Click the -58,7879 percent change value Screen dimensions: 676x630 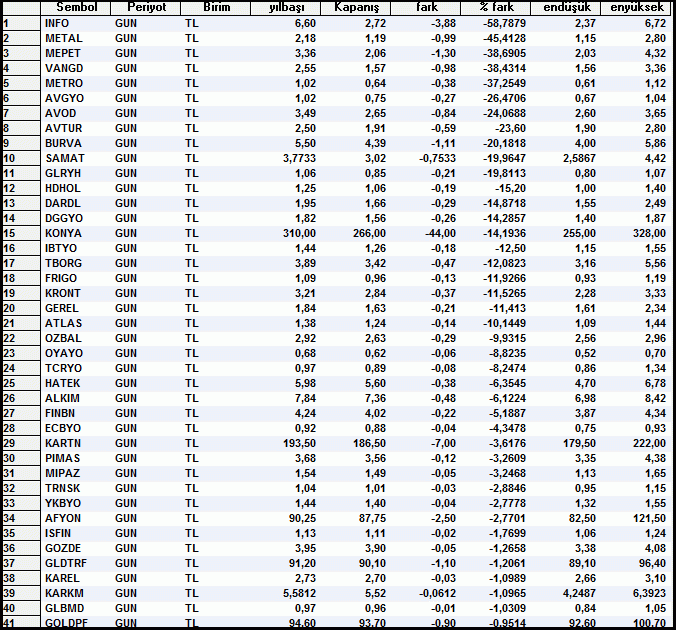[x=504, y=24]
